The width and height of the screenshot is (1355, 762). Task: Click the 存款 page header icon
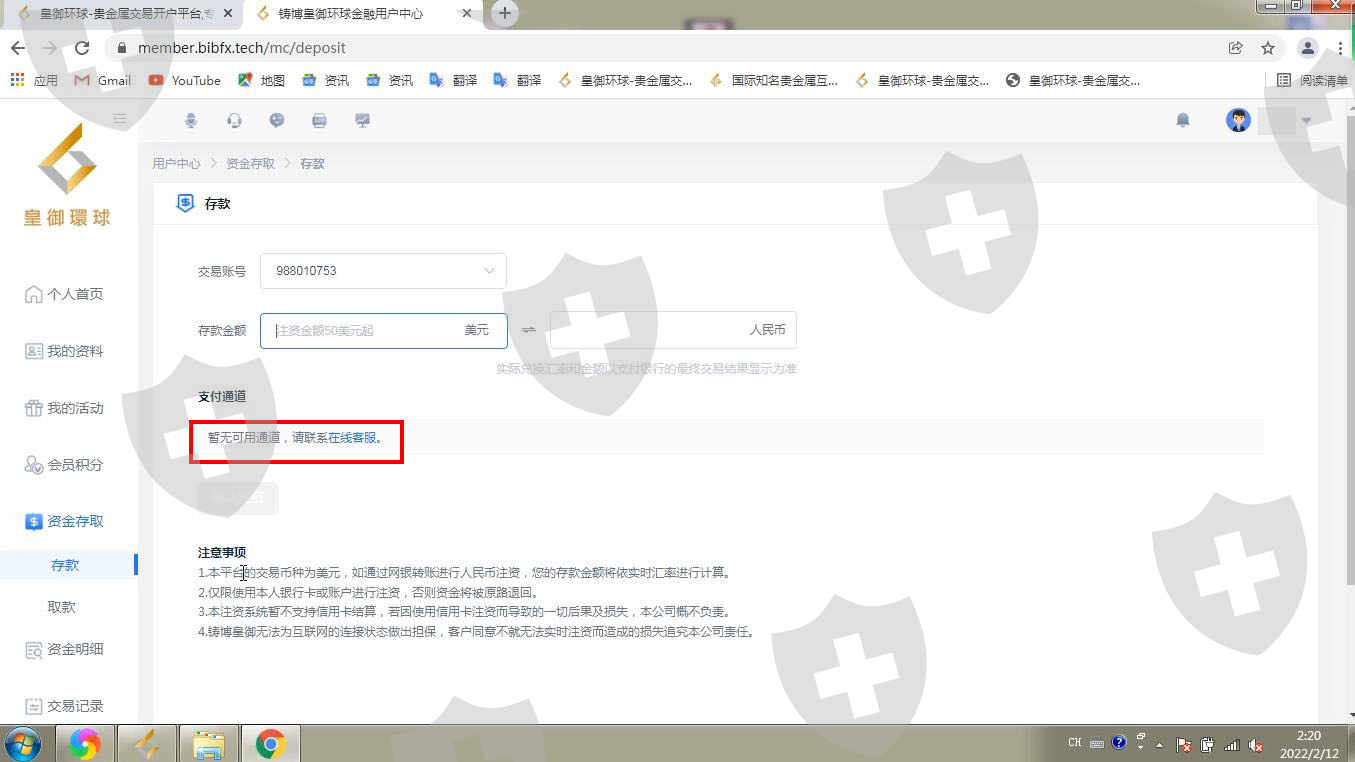pos(185,203)
